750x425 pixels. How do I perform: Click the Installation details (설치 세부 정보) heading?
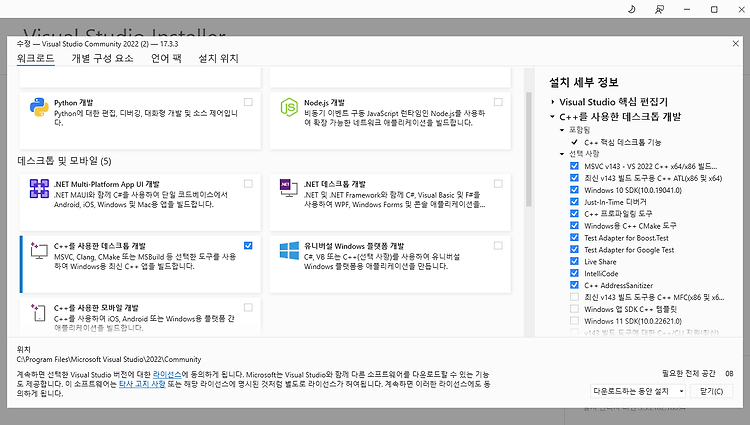click(x=584, y=82)
